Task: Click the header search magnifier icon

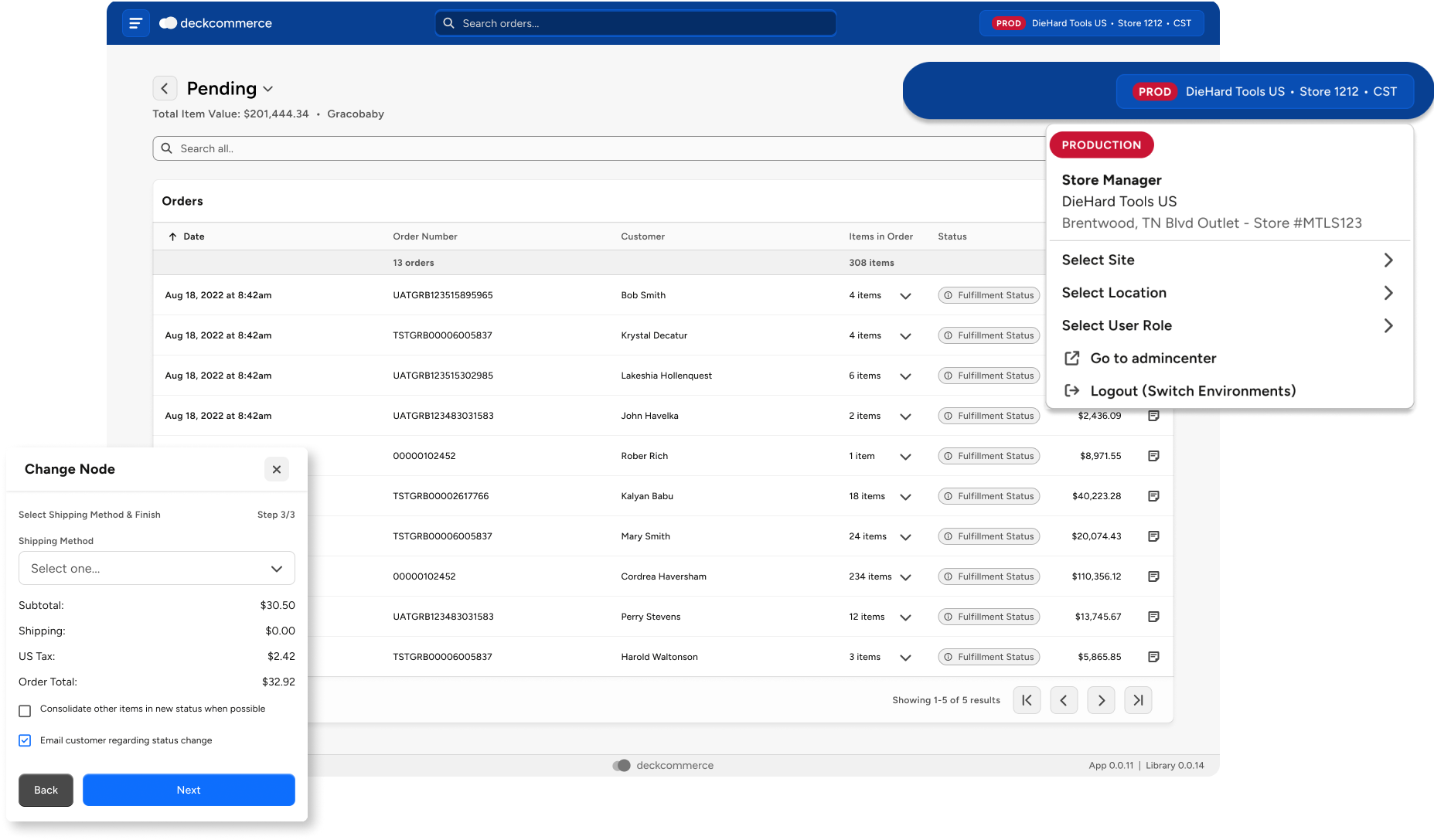Action: (448, 23)
